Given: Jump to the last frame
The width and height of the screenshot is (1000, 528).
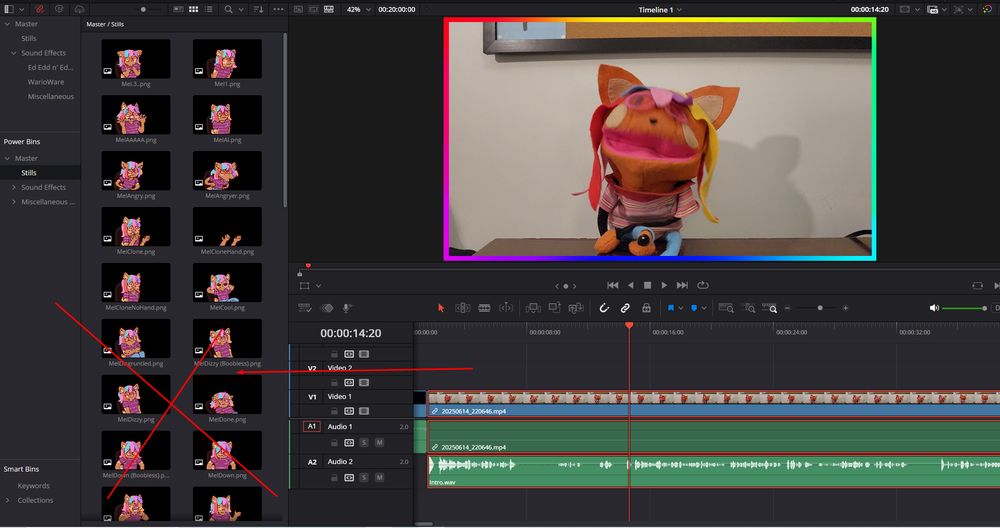Looking at the screenshot, I should coord(682,285).
